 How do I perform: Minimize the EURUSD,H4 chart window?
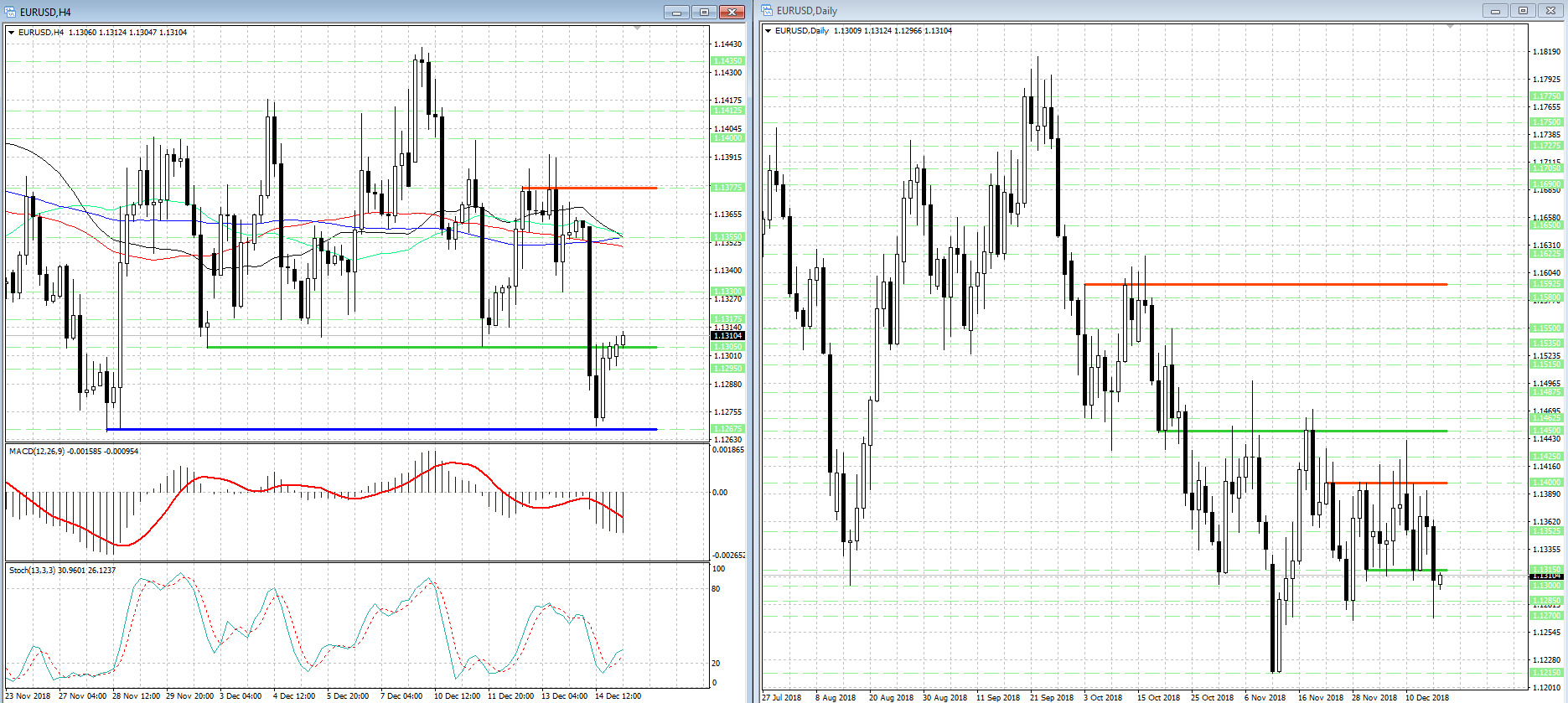676,12
